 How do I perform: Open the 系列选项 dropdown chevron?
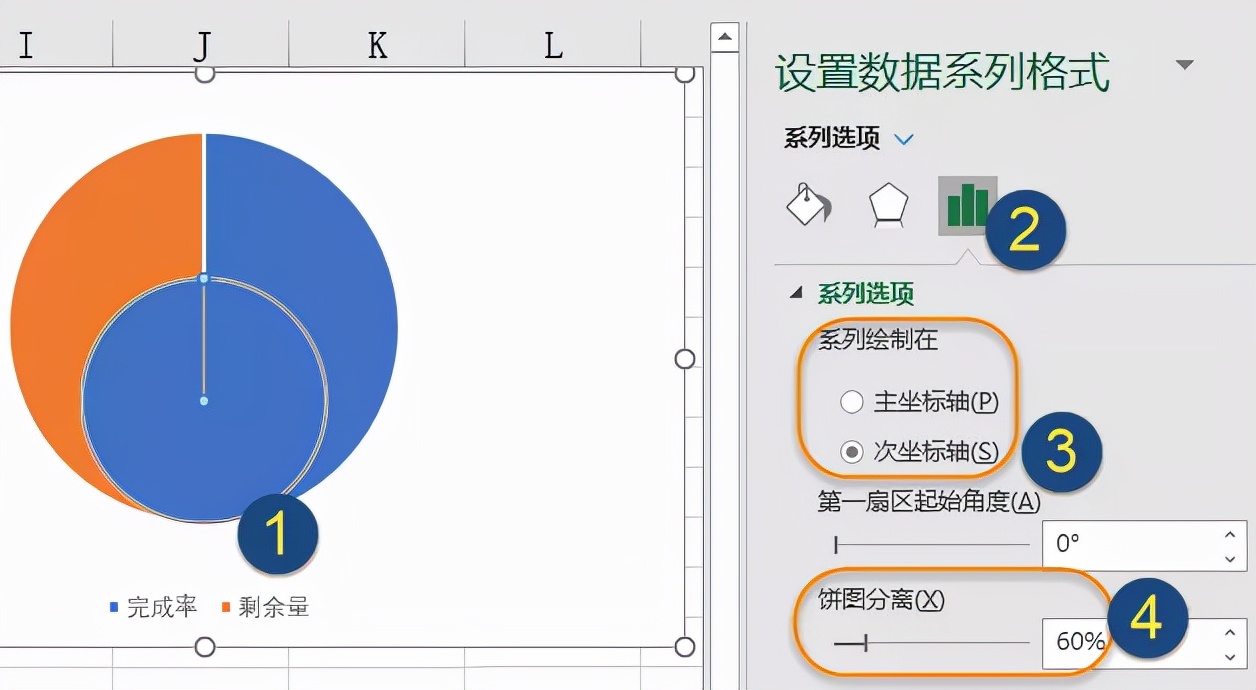click(x=903, y=139)
